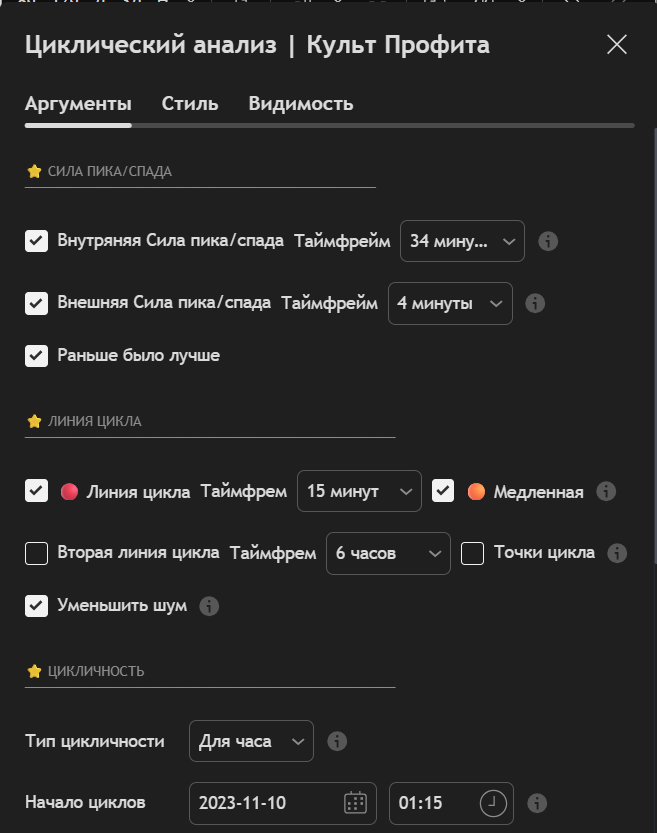This screenshot has width=657, height=833.
Task: Switch to the Стиль tab
Action: 190,104
